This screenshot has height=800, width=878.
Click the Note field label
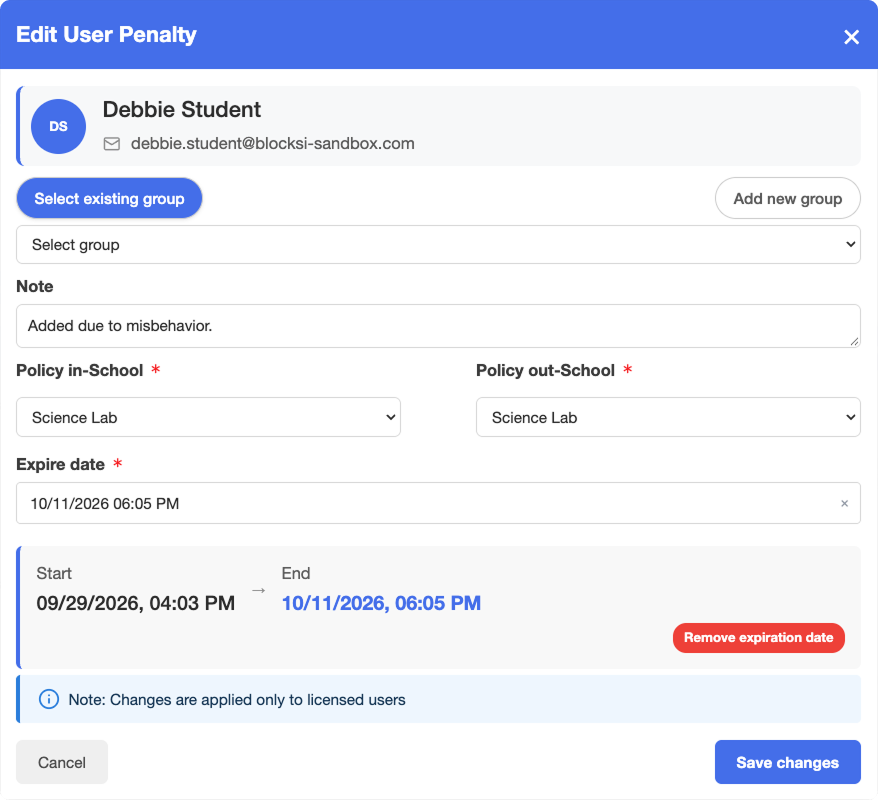[35, 286]
